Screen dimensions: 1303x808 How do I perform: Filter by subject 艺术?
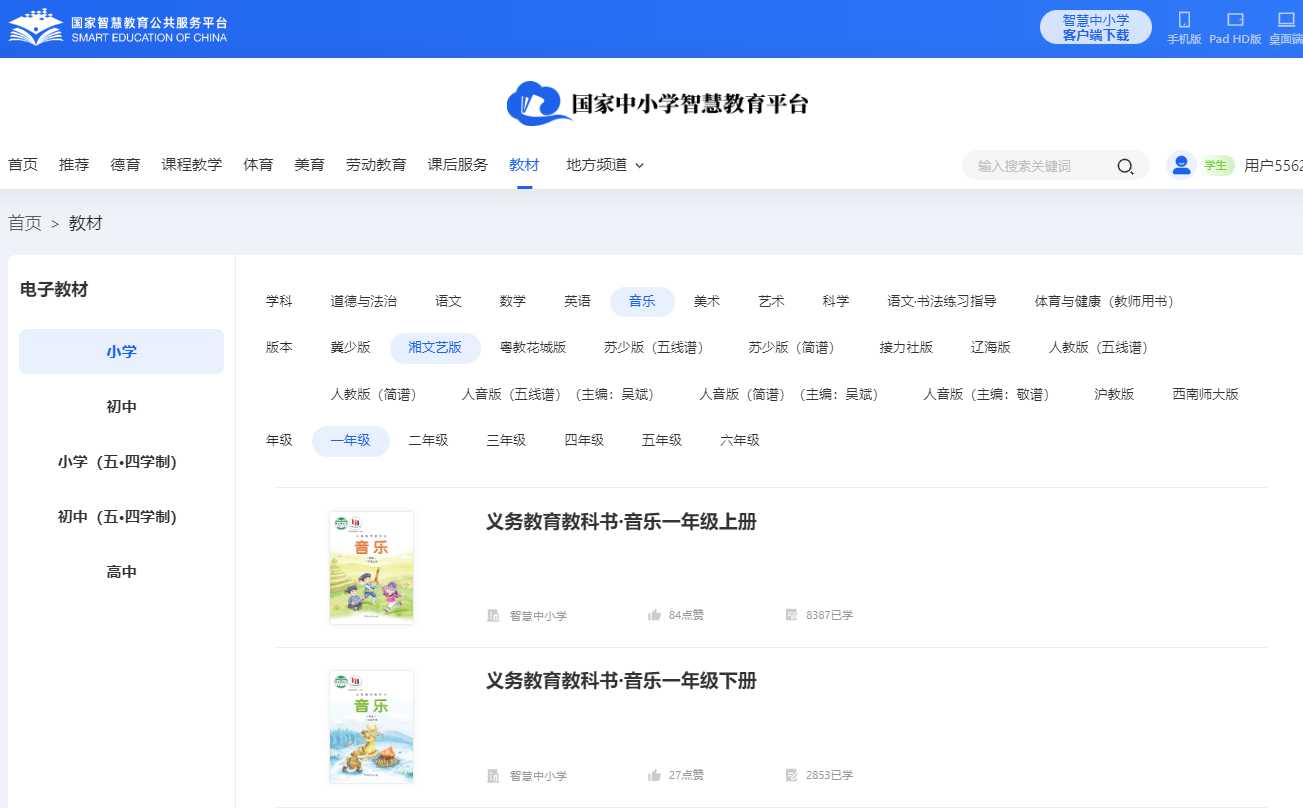pyautogui.click(x=771, y=301)
